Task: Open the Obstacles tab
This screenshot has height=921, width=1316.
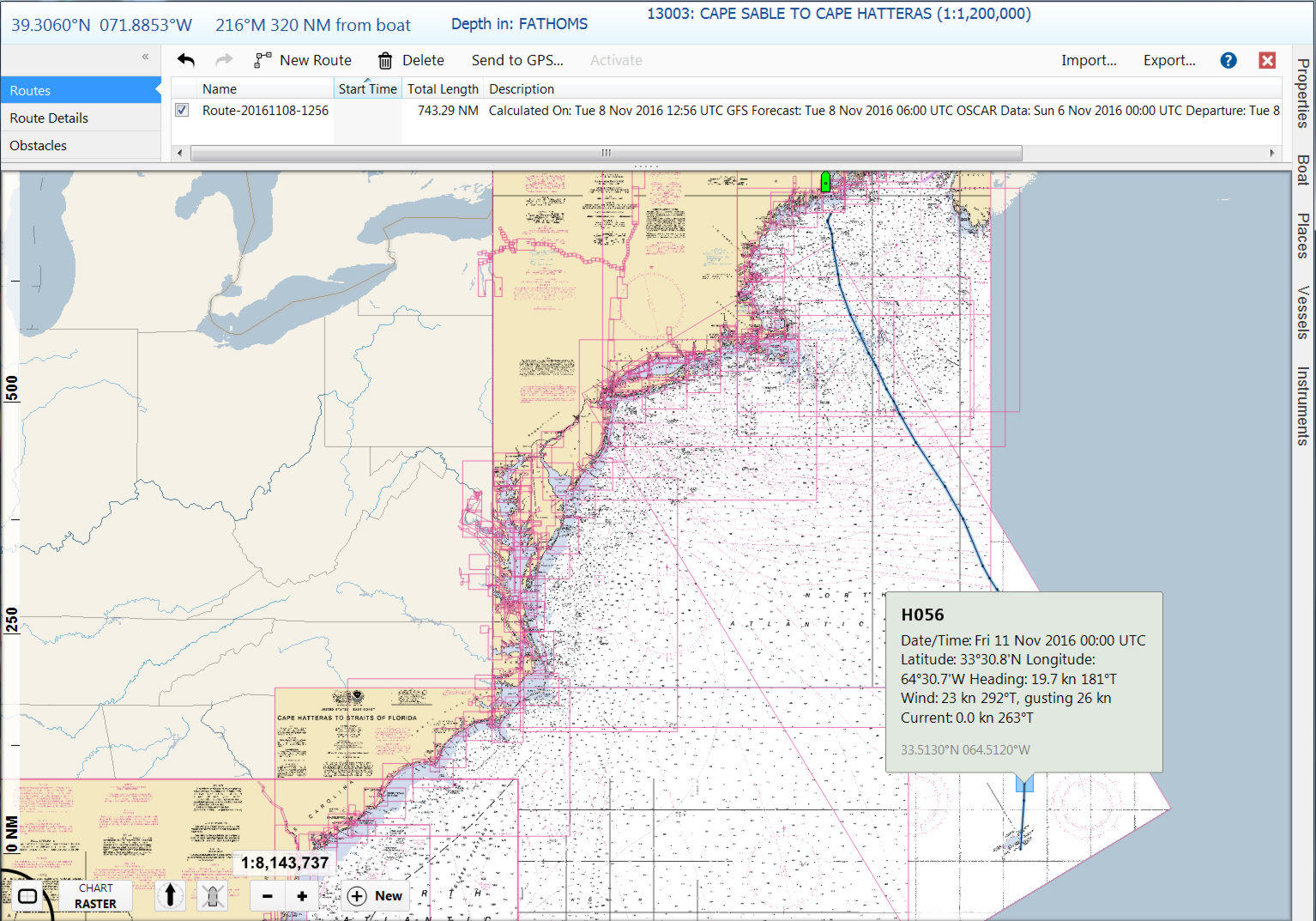Action: click(x=81, y=145)
